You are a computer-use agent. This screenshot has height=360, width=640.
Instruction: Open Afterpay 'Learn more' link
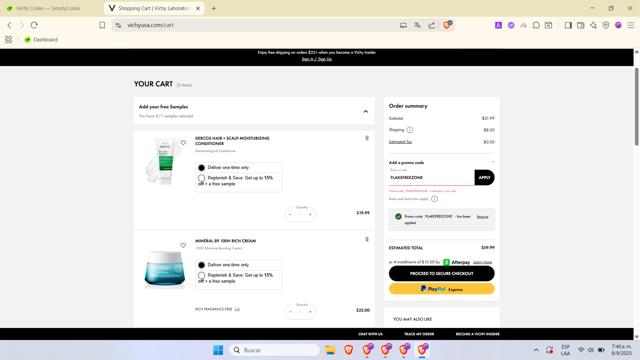click(x=482, y=262)
